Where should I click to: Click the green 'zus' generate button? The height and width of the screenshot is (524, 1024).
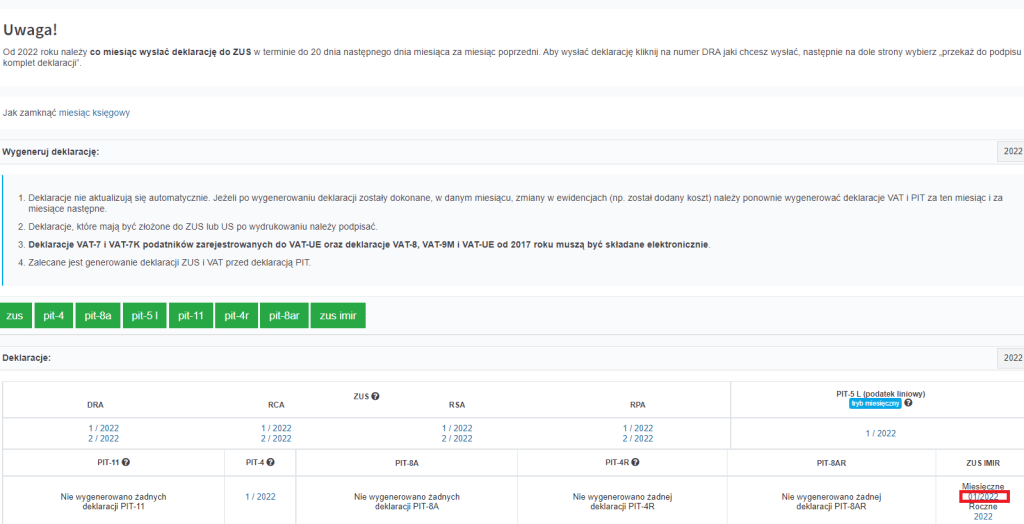15,315
